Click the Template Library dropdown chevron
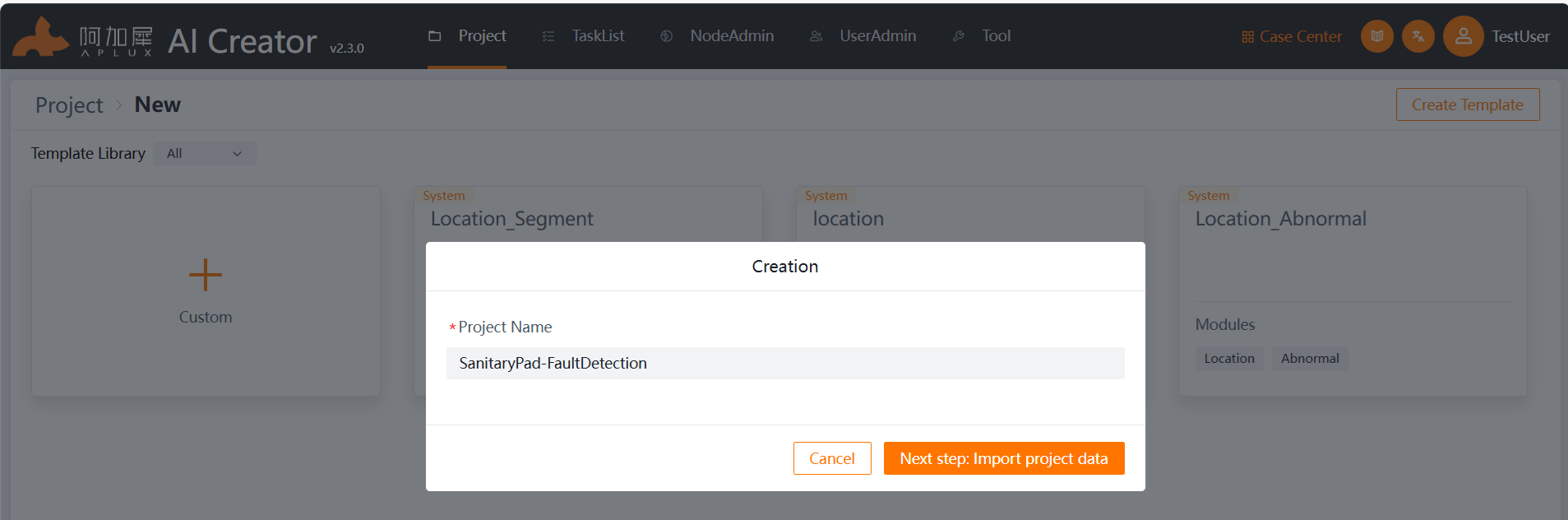Screen dimensions: 1568x520 coord(237,154)
